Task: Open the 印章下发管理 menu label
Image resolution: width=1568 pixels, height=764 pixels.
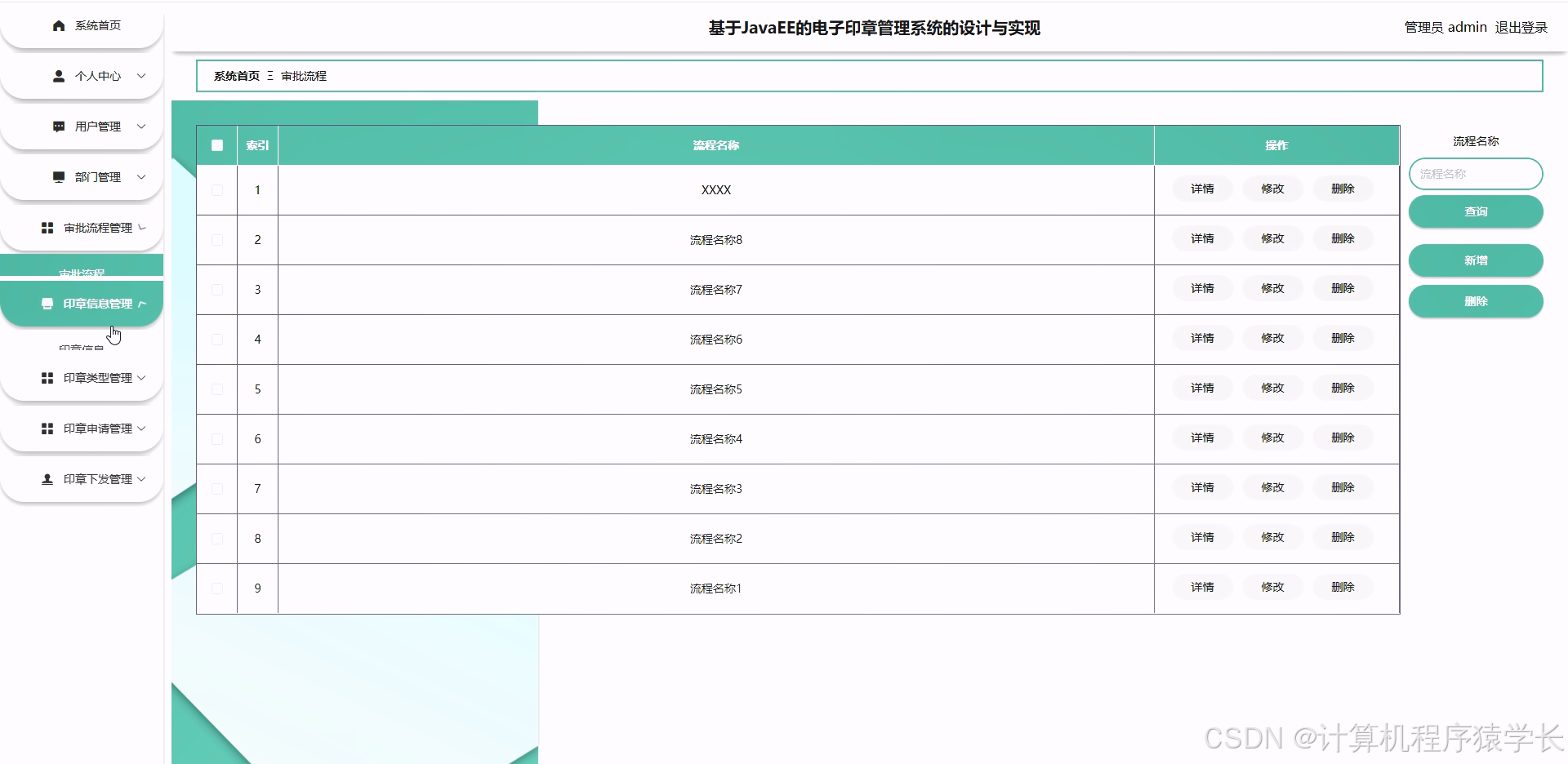Action: (98, 479)
